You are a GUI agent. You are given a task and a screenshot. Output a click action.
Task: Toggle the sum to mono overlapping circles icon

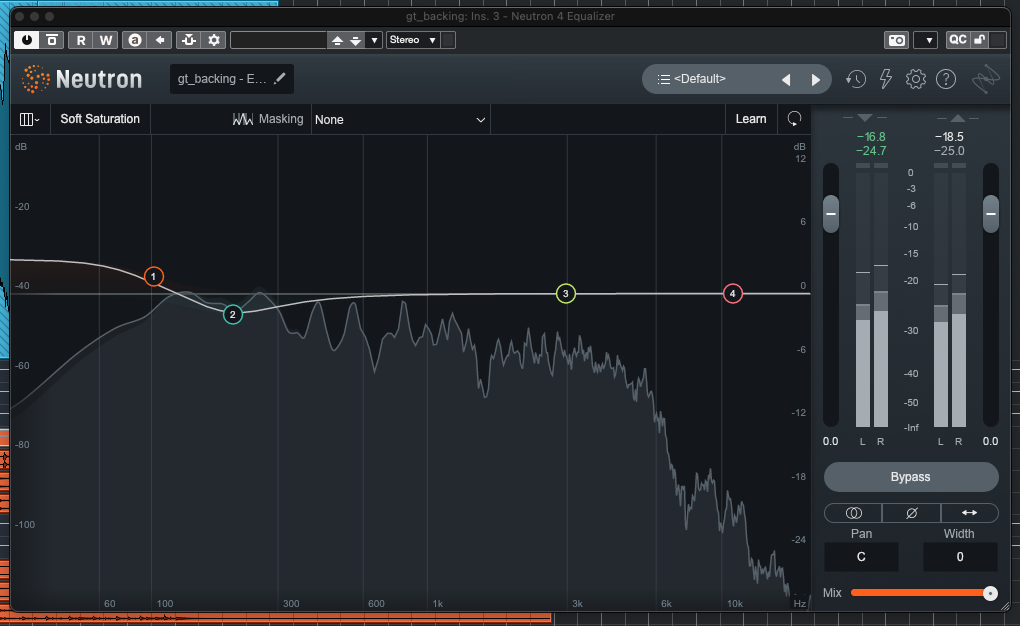click(853, 513)
